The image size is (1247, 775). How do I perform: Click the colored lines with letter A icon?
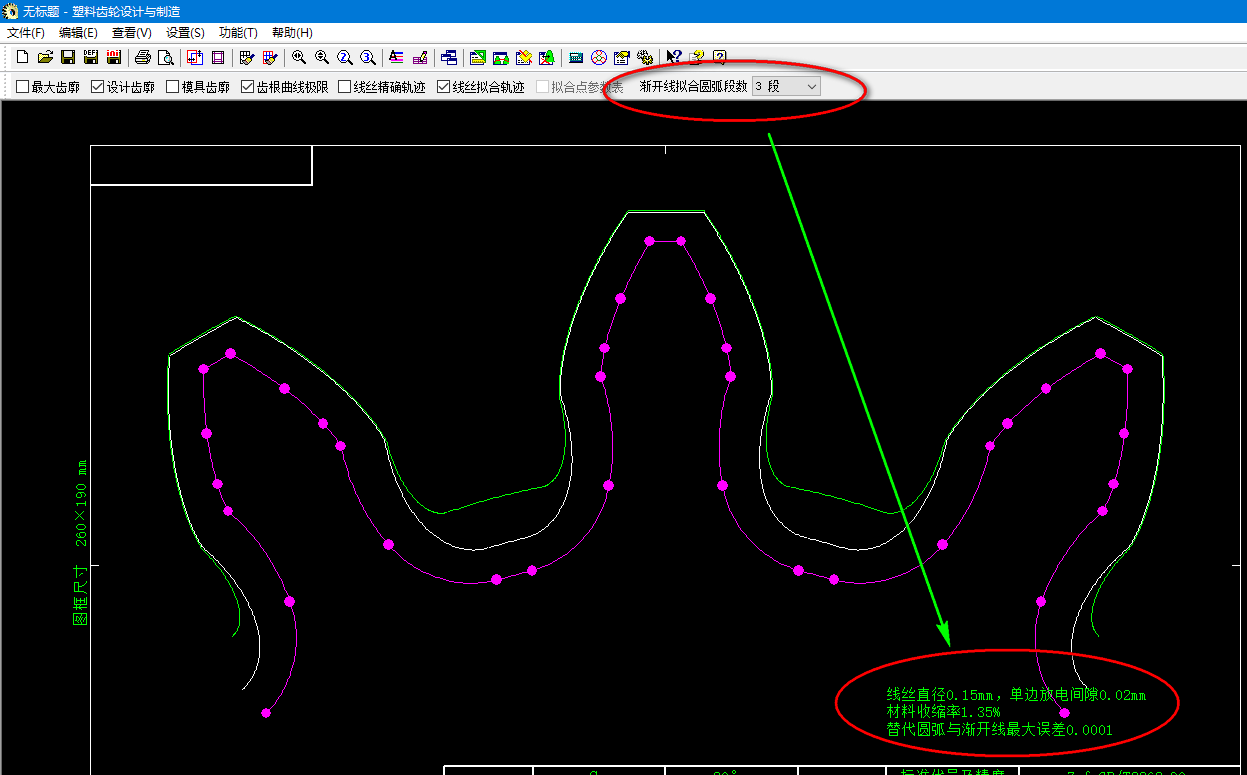coord(397,57)
